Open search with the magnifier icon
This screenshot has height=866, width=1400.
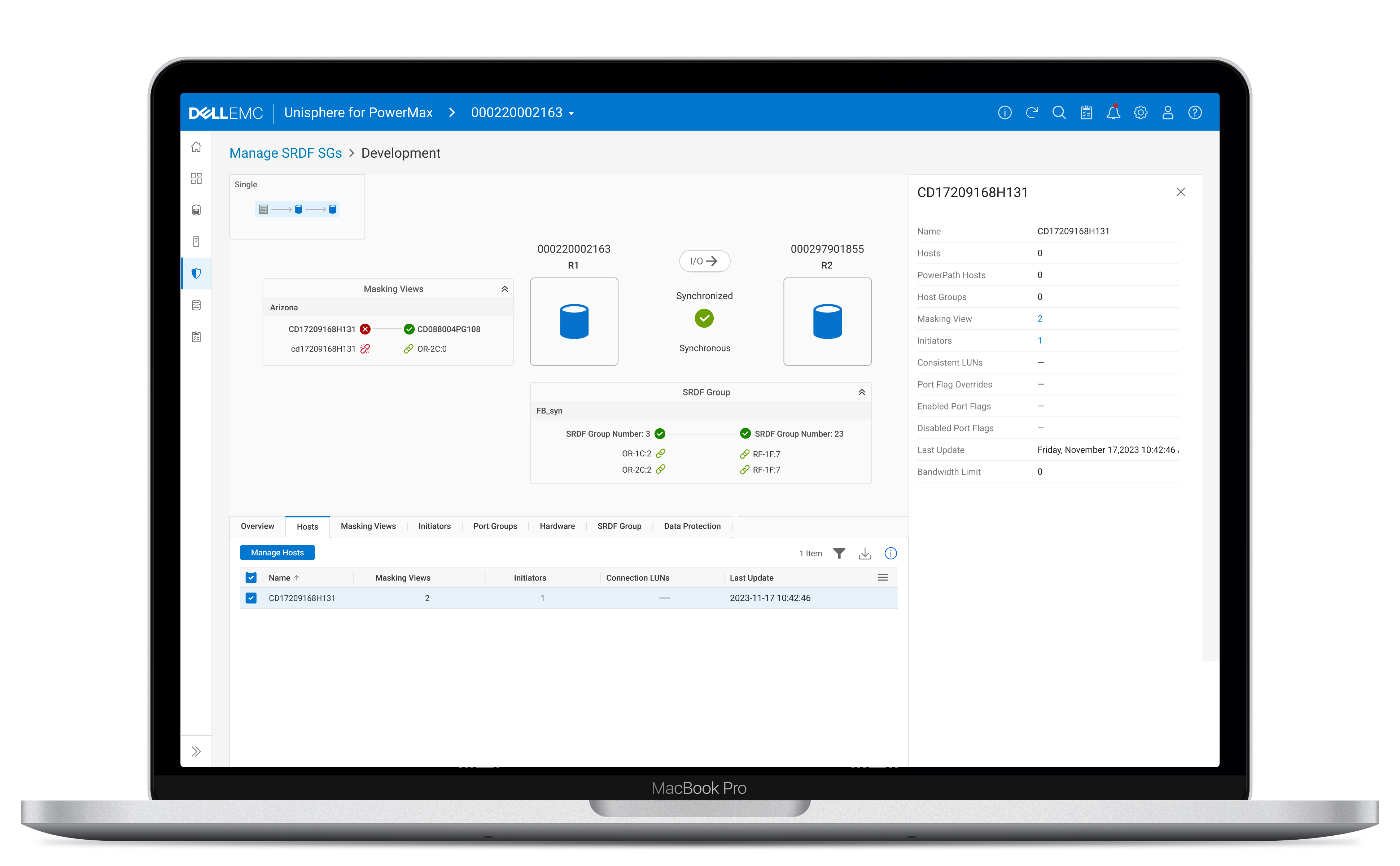click(1059, 113)
